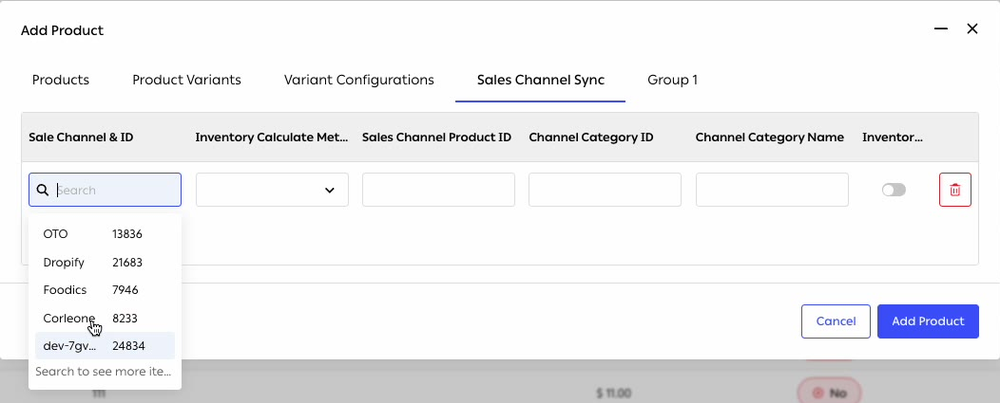Select OTO 13836 from the list
The height and width of the screenshot is (403, 1000).
[x=105, y=234]
